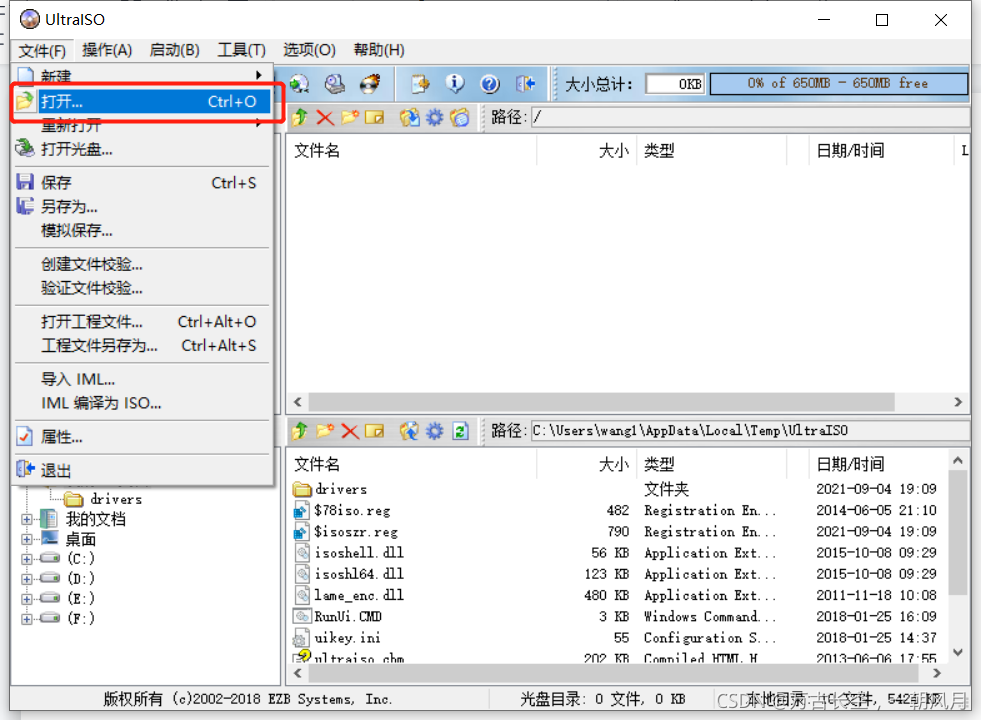Choose 打开... Ctrl+O in the File menu
The height and width of the screenshot is (720, 981).
[143, 101]
